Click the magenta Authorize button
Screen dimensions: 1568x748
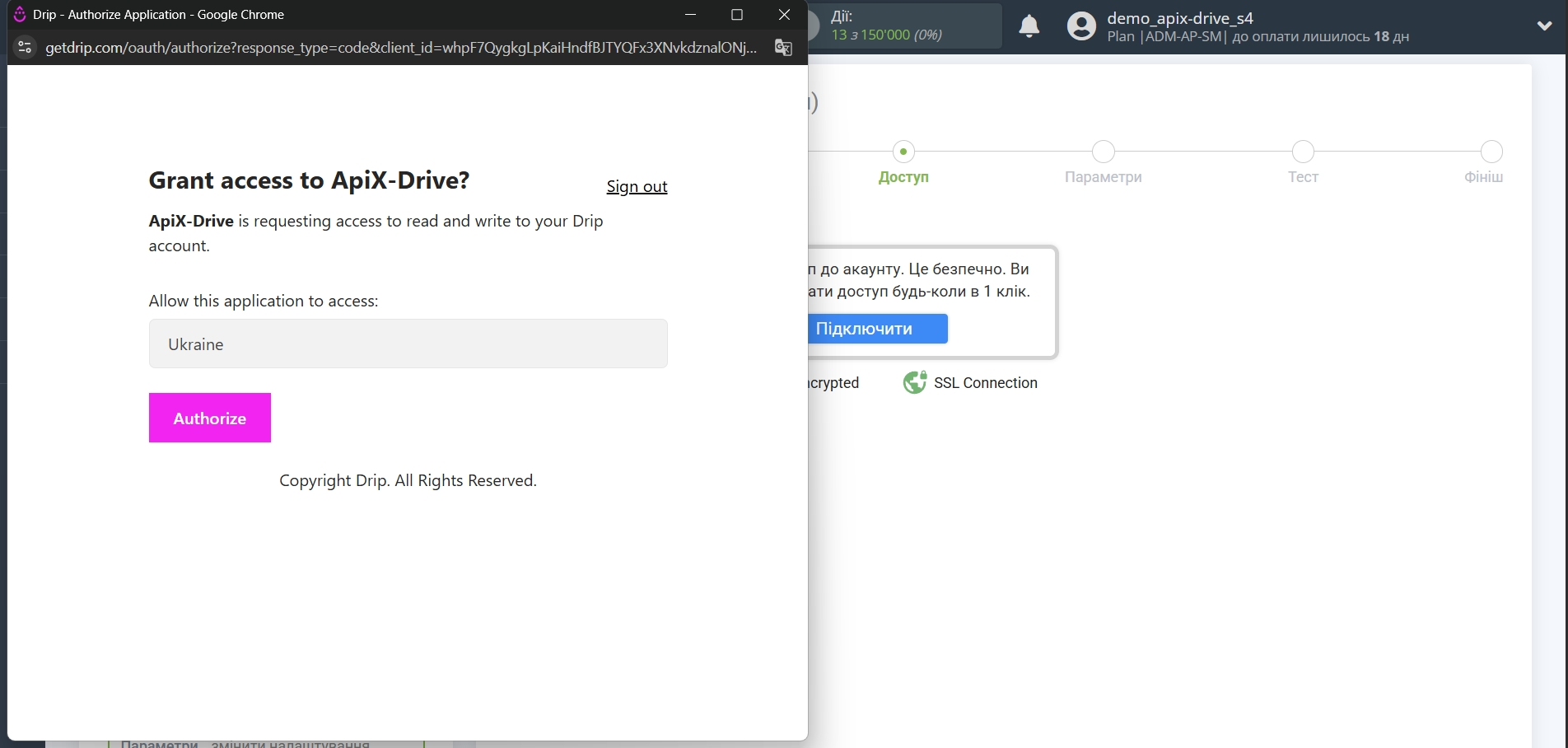(209, 418)
